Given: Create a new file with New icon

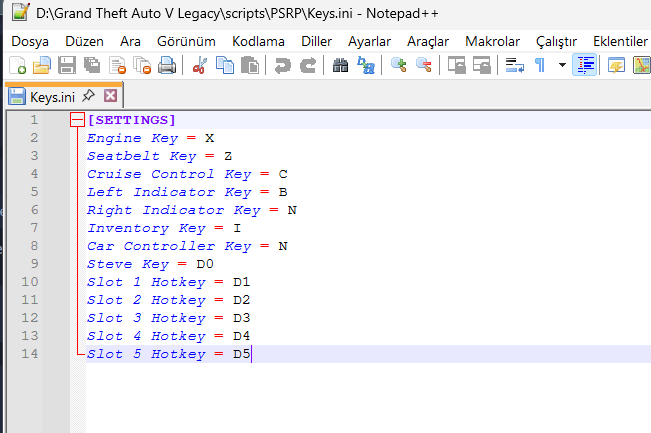Looking at the screenshot, I should (17, 65).
